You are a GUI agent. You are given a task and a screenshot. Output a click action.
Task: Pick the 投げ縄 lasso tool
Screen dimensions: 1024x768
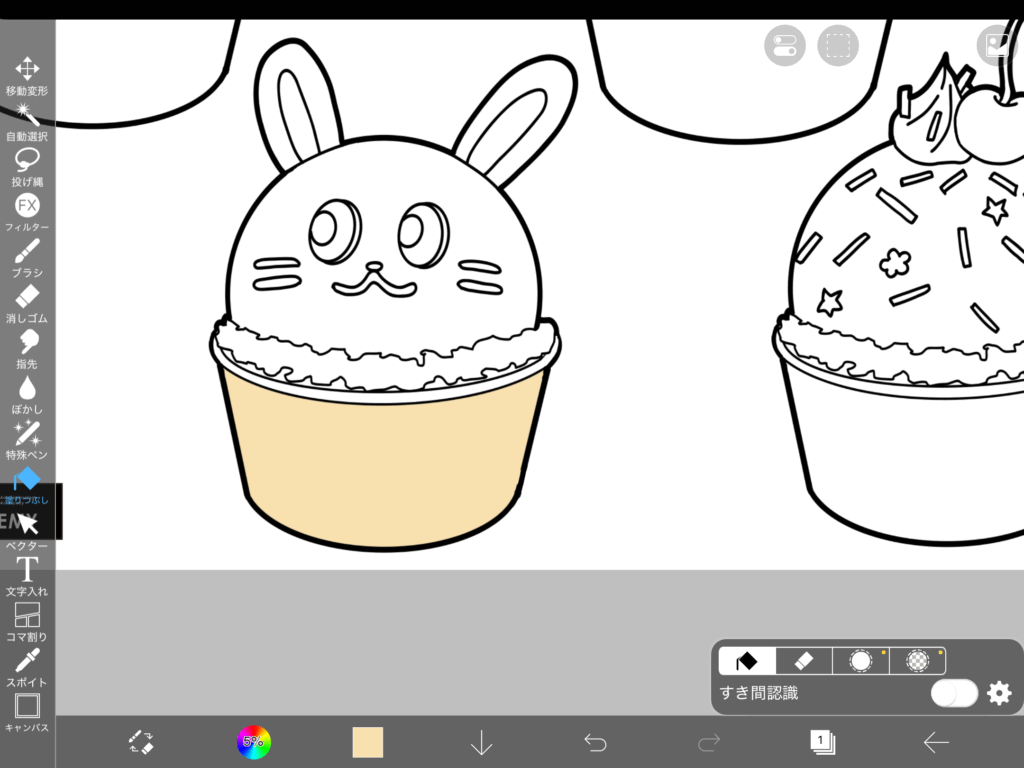click(x=27, y=160)
